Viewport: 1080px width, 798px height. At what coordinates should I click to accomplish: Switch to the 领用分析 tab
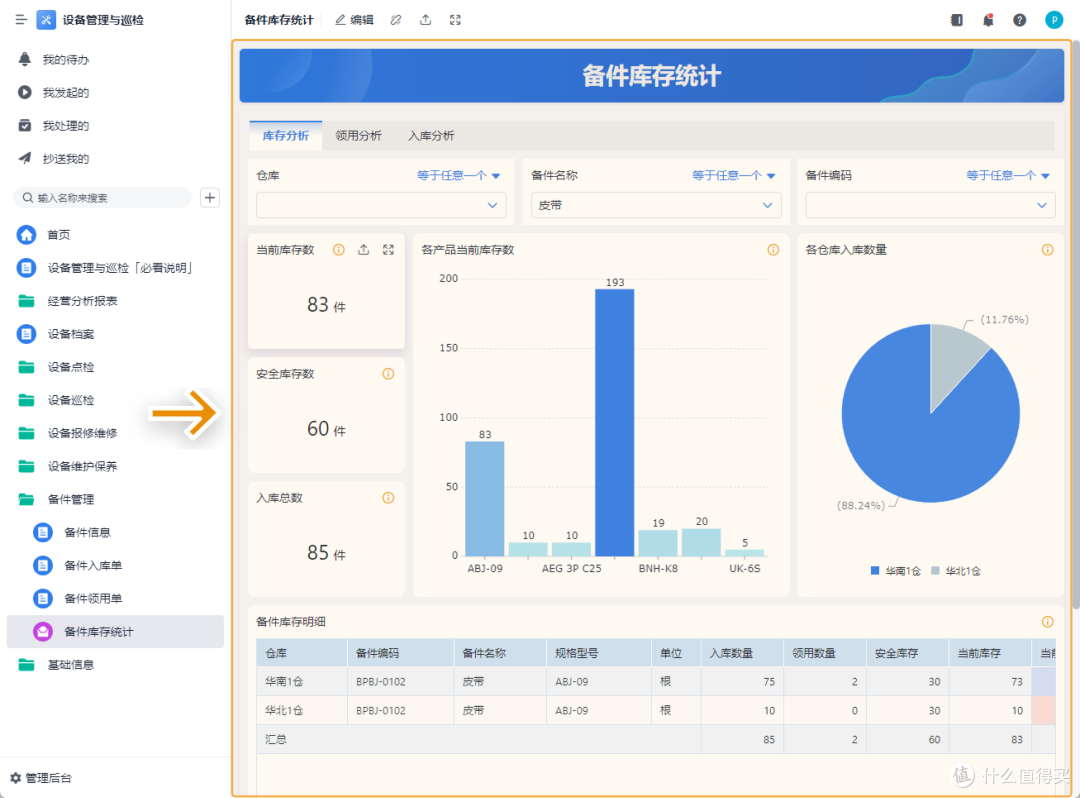point(358,136)
